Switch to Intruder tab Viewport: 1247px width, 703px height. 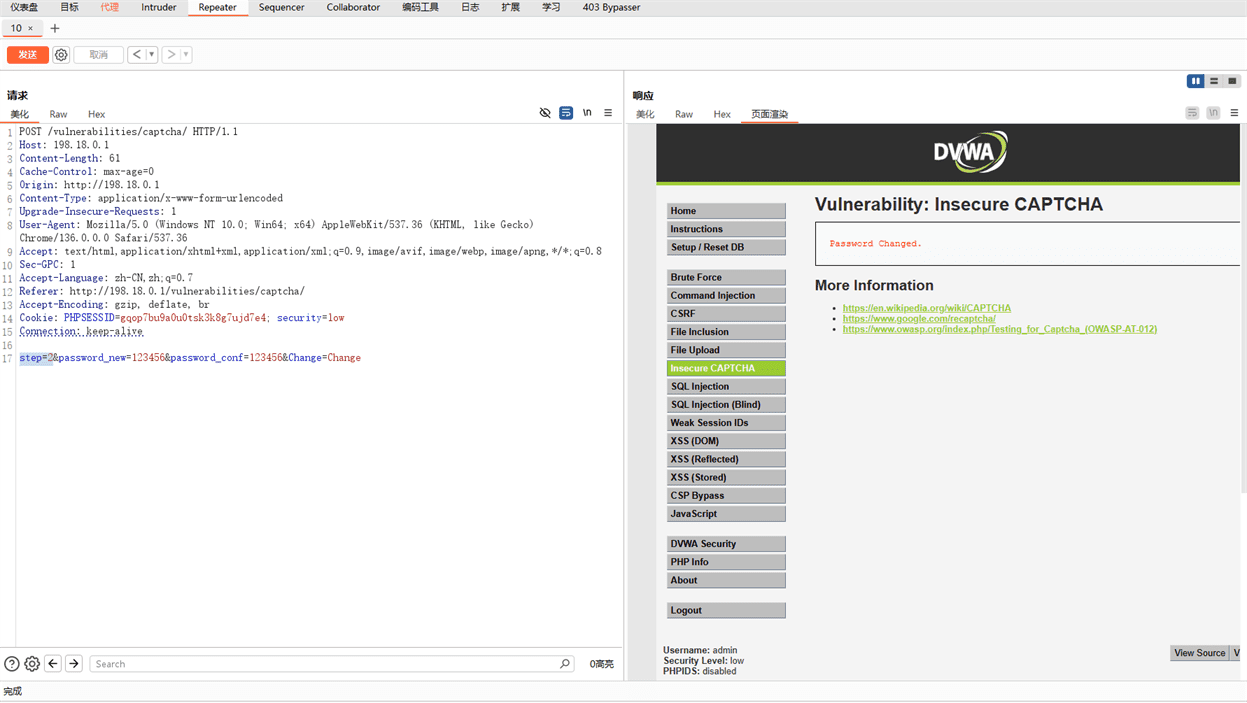click(x=159, y=7)
